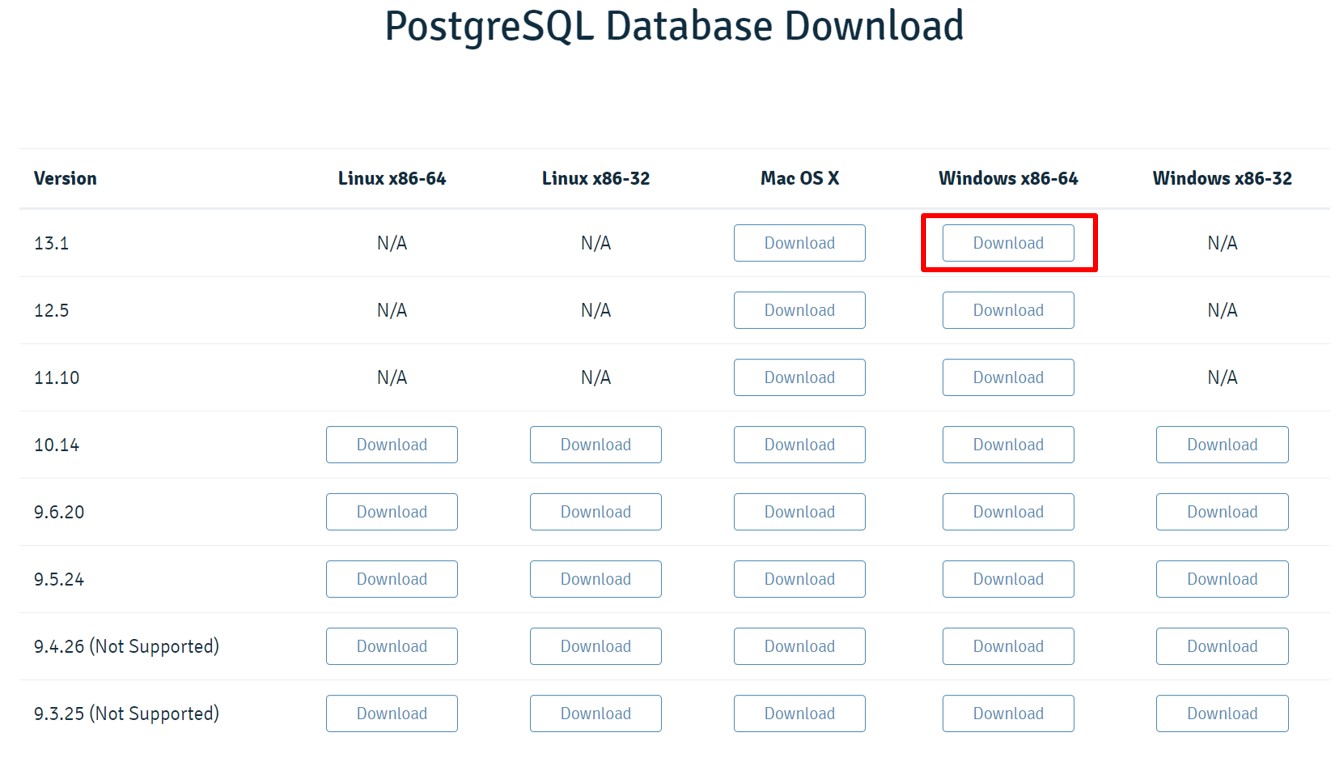
Task: Download version 12.5 for Windows x86-64
Action: (1008, 310)
